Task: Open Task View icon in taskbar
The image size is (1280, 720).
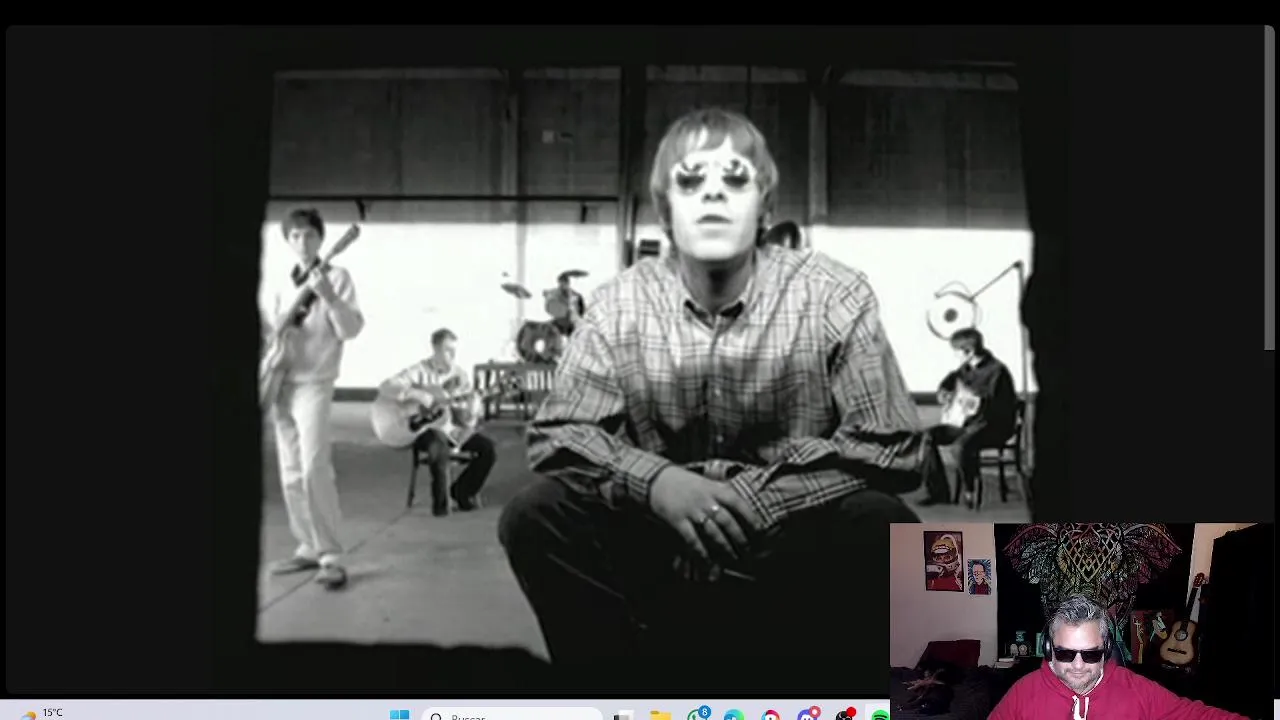Action: click(623, 715)
